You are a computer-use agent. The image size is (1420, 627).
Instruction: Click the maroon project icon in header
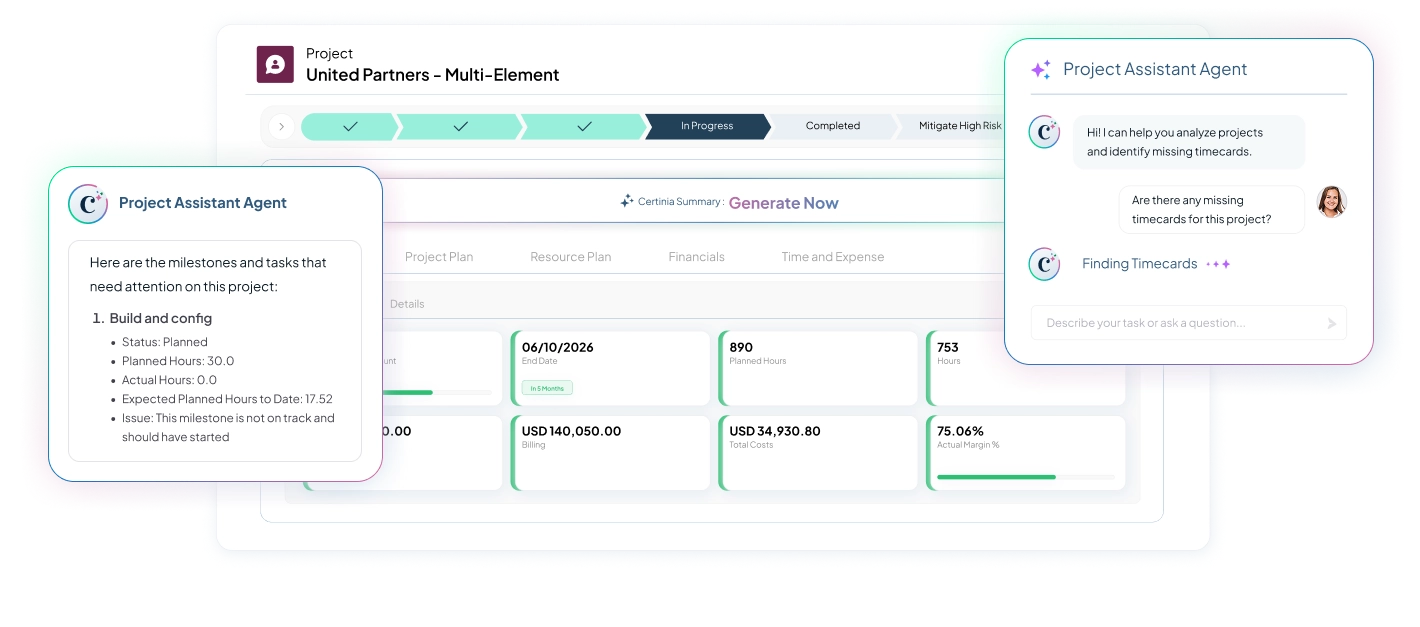275,64
